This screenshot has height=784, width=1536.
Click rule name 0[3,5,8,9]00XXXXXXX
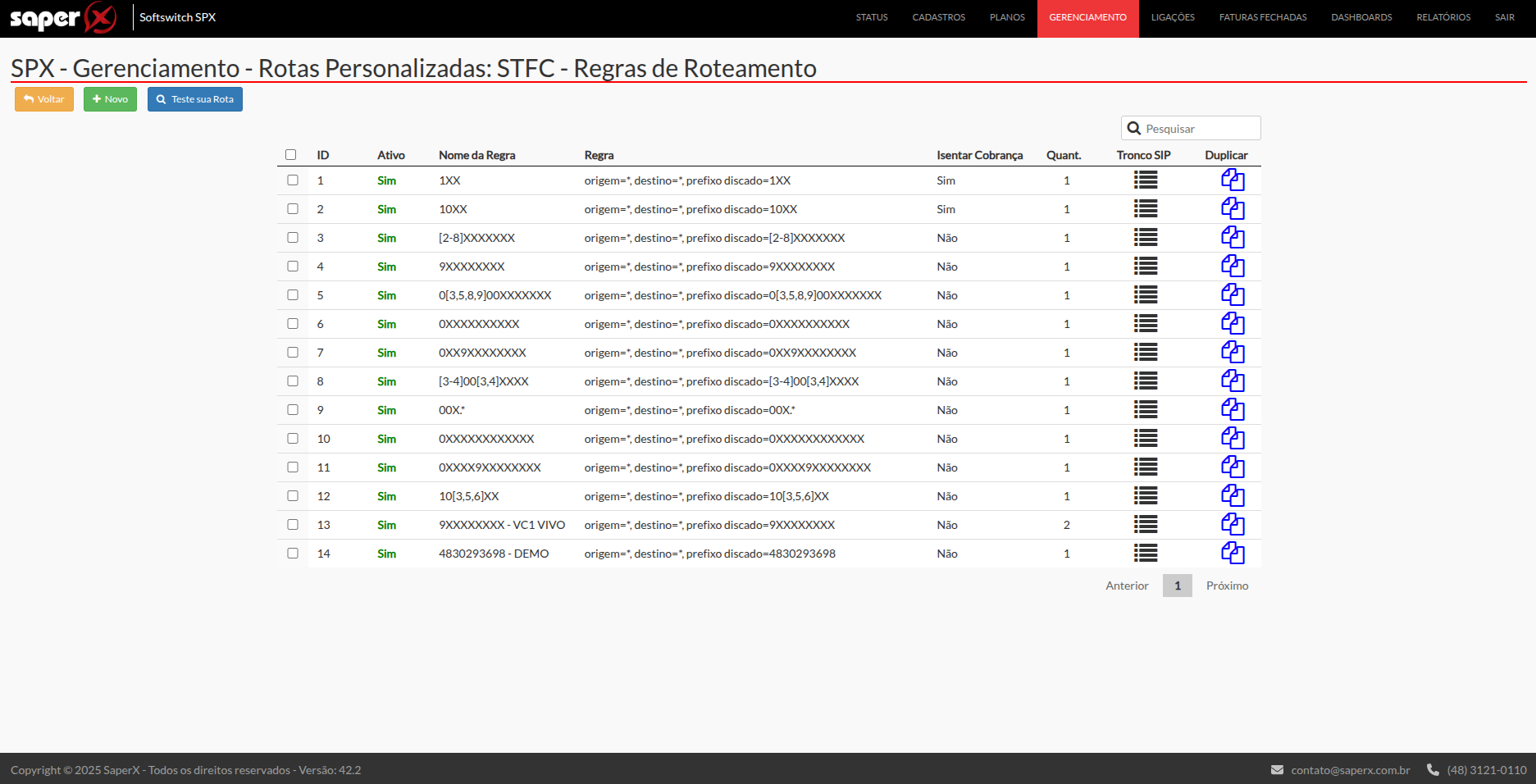coord(495,295)
